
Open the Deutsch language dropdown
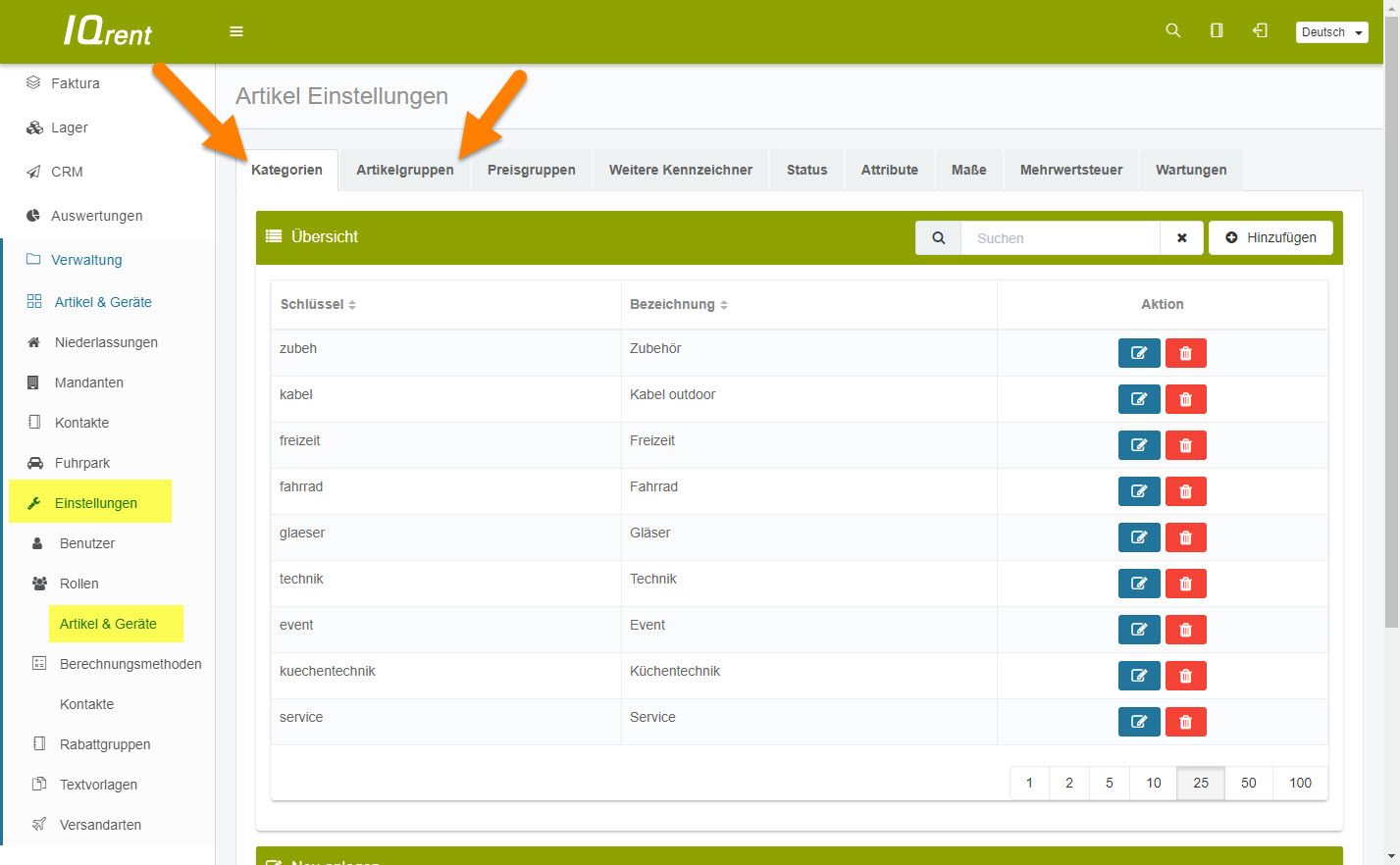[1330, 32]
